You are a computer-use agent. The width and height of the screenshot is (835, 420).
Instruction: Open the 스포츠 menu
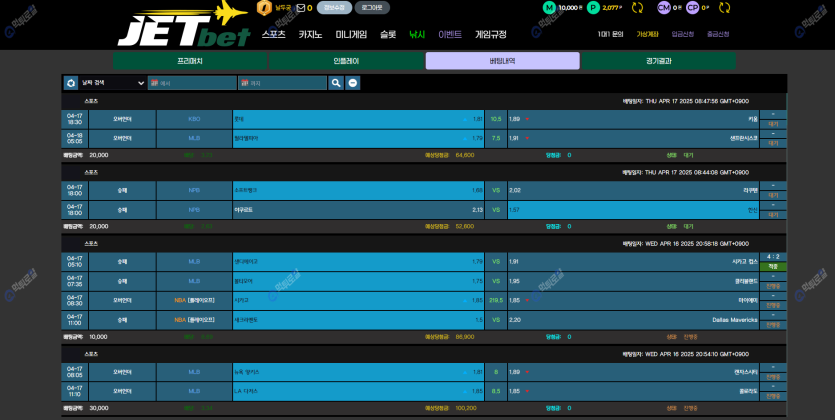273,34
